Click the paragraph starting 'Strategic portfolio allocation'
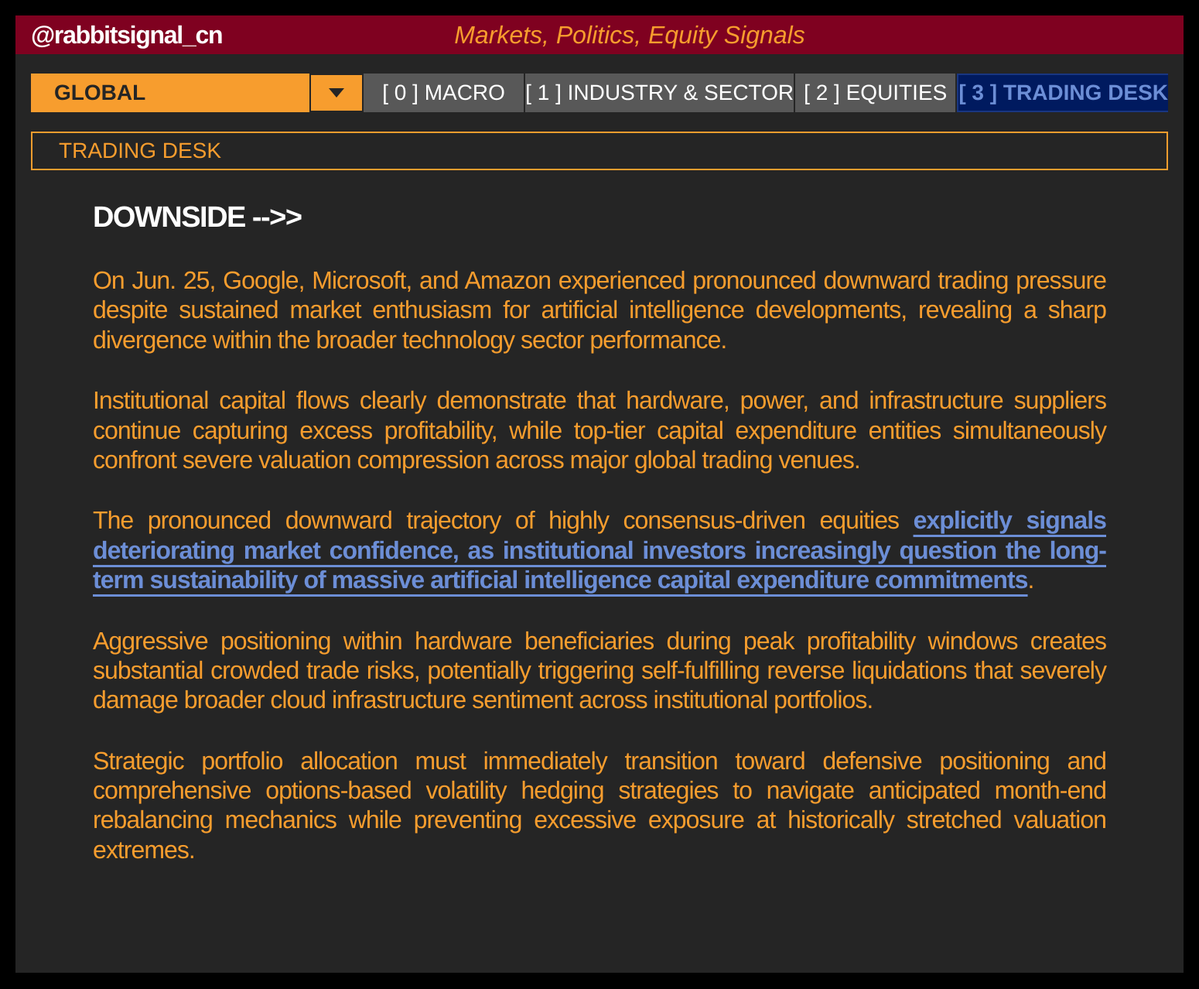Screen dimensions: 1199x989 point(600,805)
